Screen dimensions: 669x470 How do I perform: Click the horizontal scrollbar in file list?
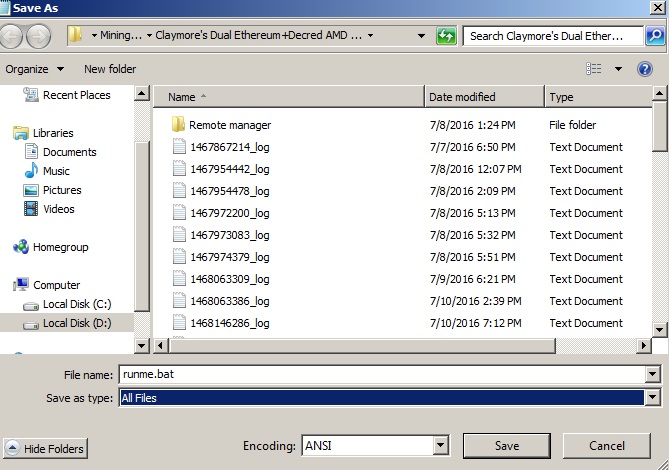coord(362,345)
